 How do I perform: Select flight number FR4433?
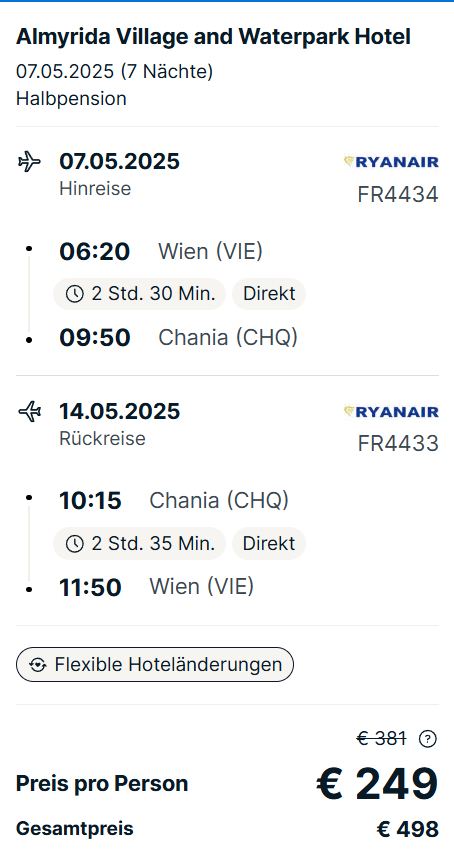pos(398,444)
